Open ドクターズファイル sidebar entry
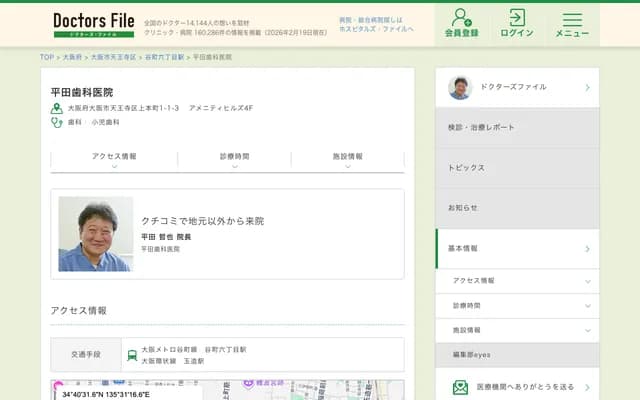The image size is (640, 400). (518, 88)
